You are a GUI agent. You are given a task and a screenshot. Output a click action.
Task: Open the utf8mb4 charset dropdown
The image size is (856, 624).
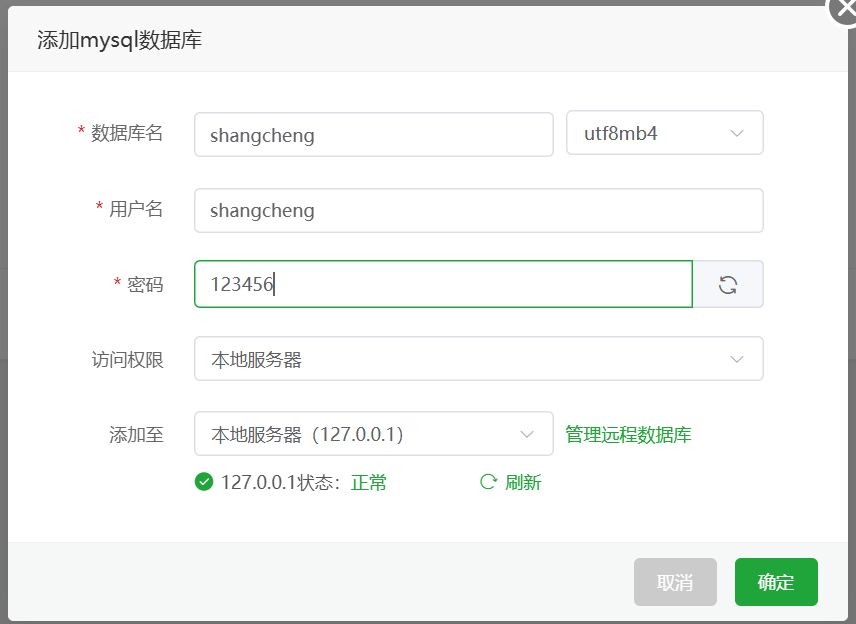(x=664, y=133)
